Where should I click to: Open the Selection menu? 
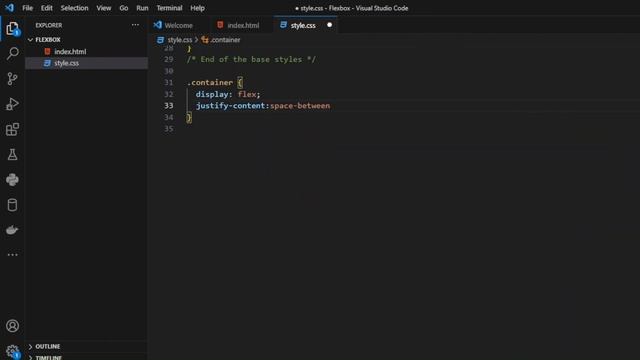tap(74, 8)
